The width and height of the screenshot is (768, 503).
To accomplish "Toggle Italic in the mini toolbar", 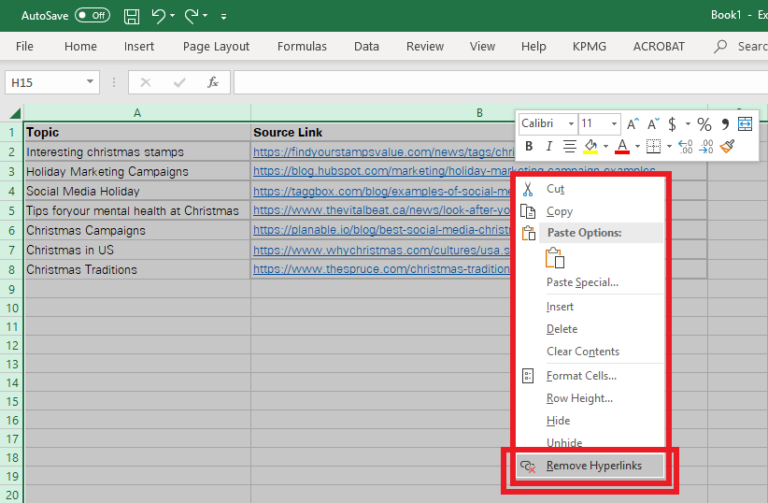I will tap(547, 147).
